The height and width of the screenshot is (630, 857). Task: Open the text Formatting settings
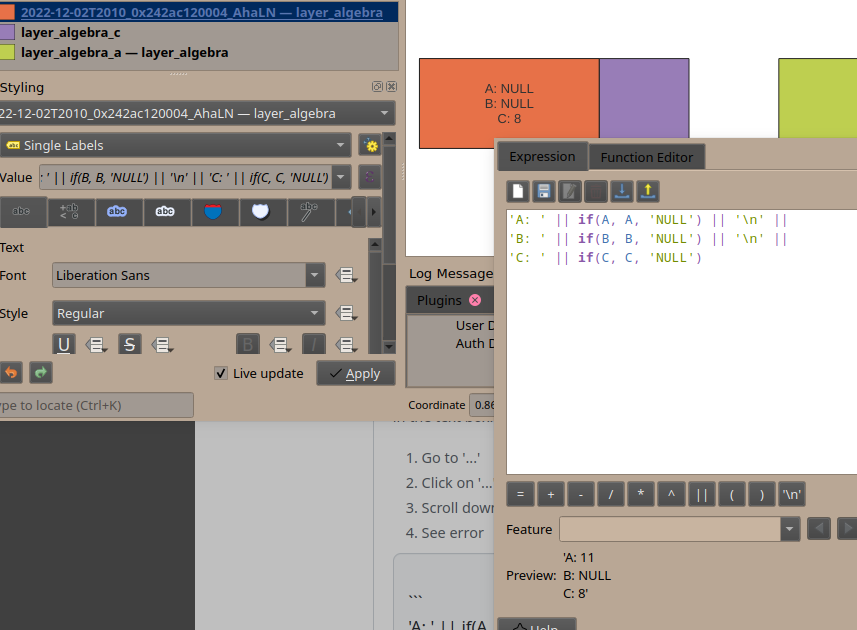[67, 212]
